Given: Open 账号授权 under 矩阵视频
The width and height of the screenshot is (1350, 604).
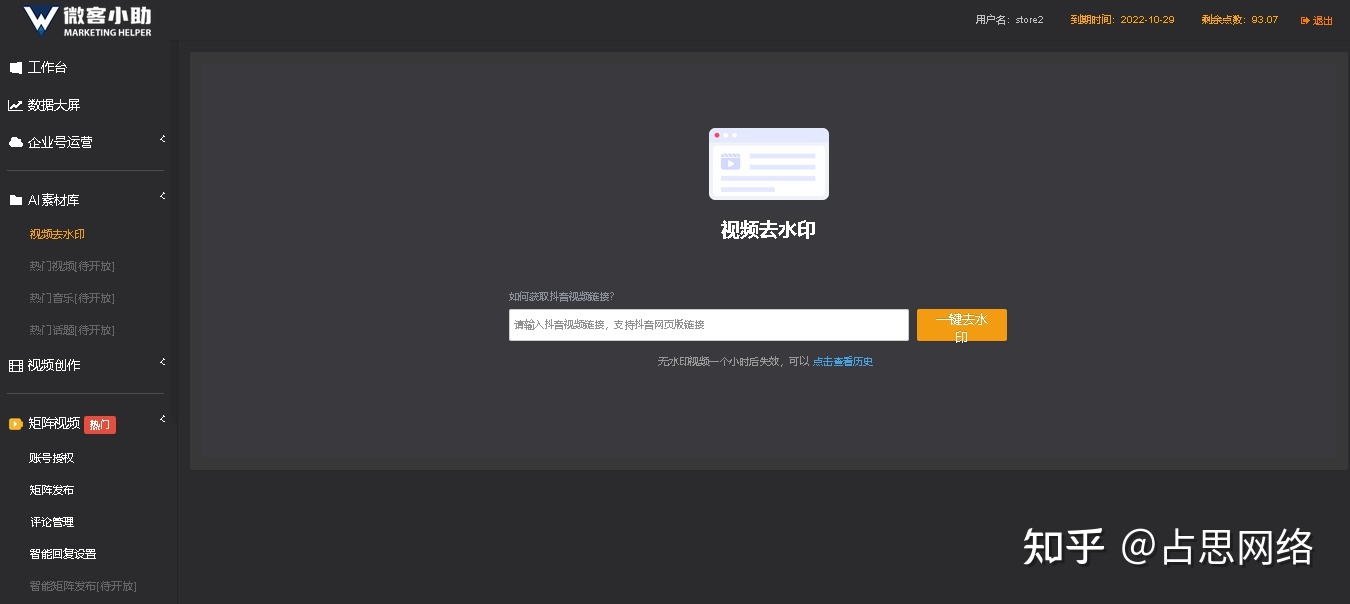Looking at the screenshot, I should click(52, 458).
